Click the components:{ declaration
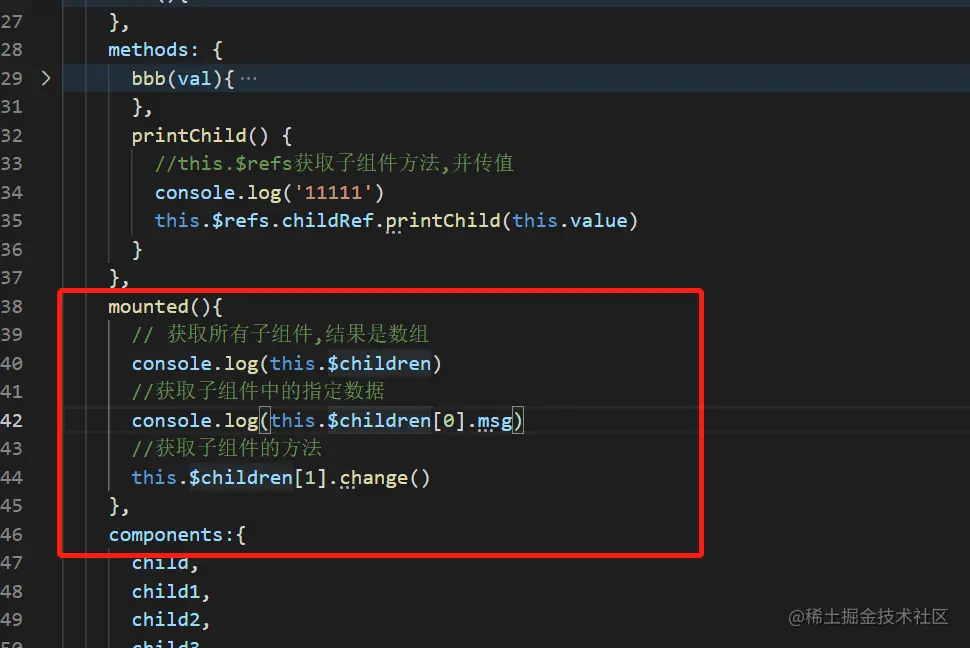Screen dimensions: 970x648 coord(177,535)
